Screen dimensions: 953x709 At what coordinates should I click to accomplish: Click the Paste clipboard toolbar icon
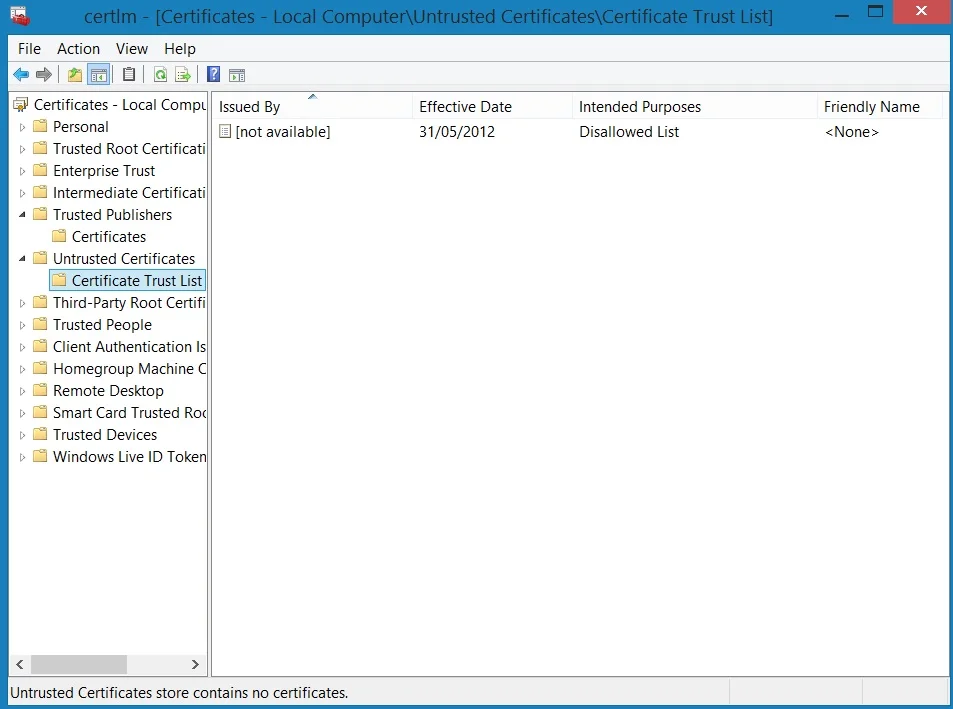pos(129,74)
